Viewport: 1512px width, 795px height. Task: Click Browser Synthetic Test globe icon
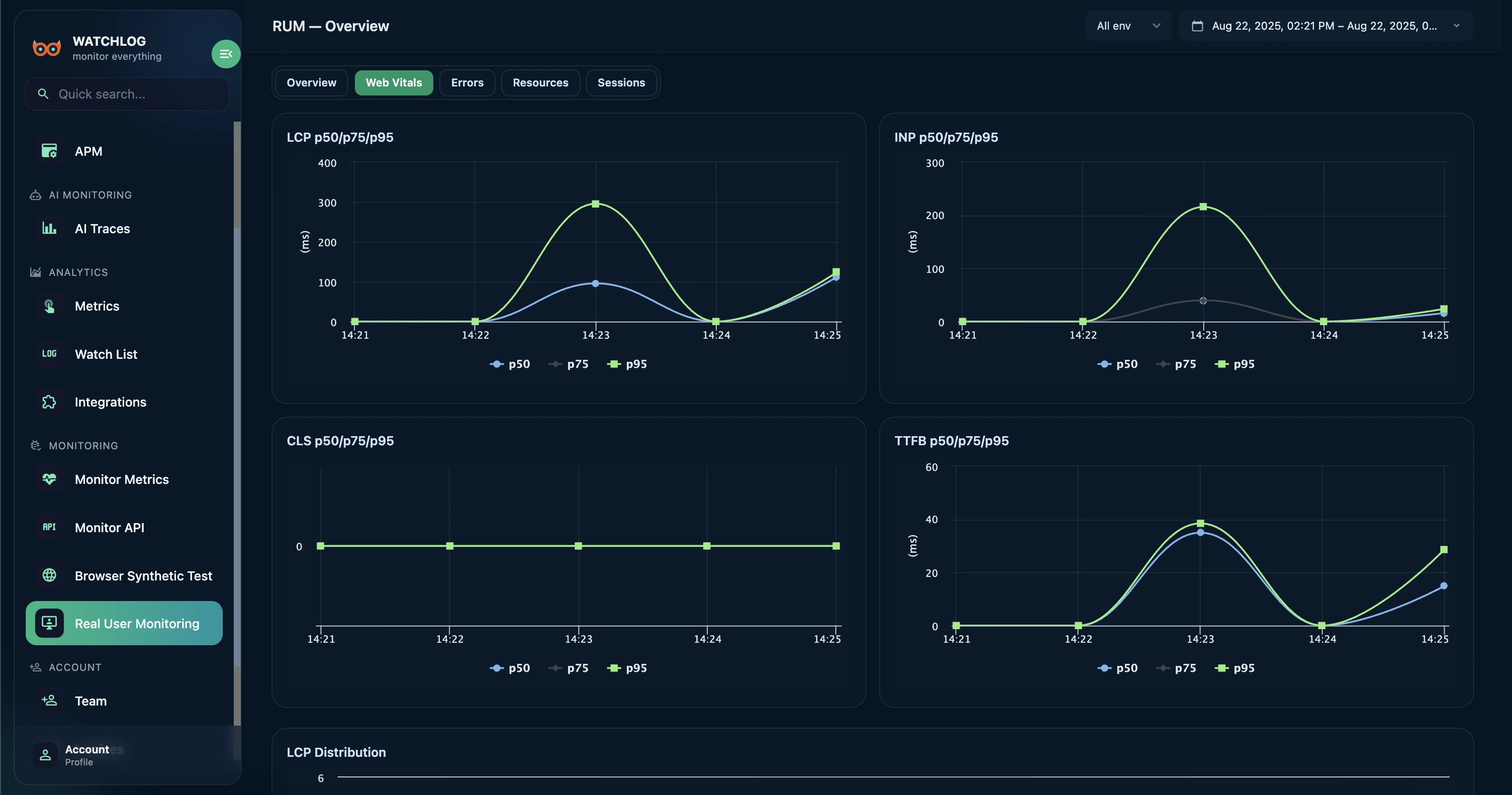click(x=49, y=575)
